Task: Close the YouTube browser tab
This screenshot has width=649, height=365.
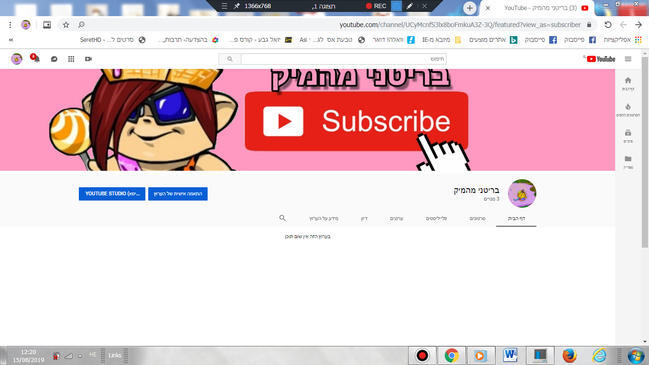Action: (x=488, y=8)
